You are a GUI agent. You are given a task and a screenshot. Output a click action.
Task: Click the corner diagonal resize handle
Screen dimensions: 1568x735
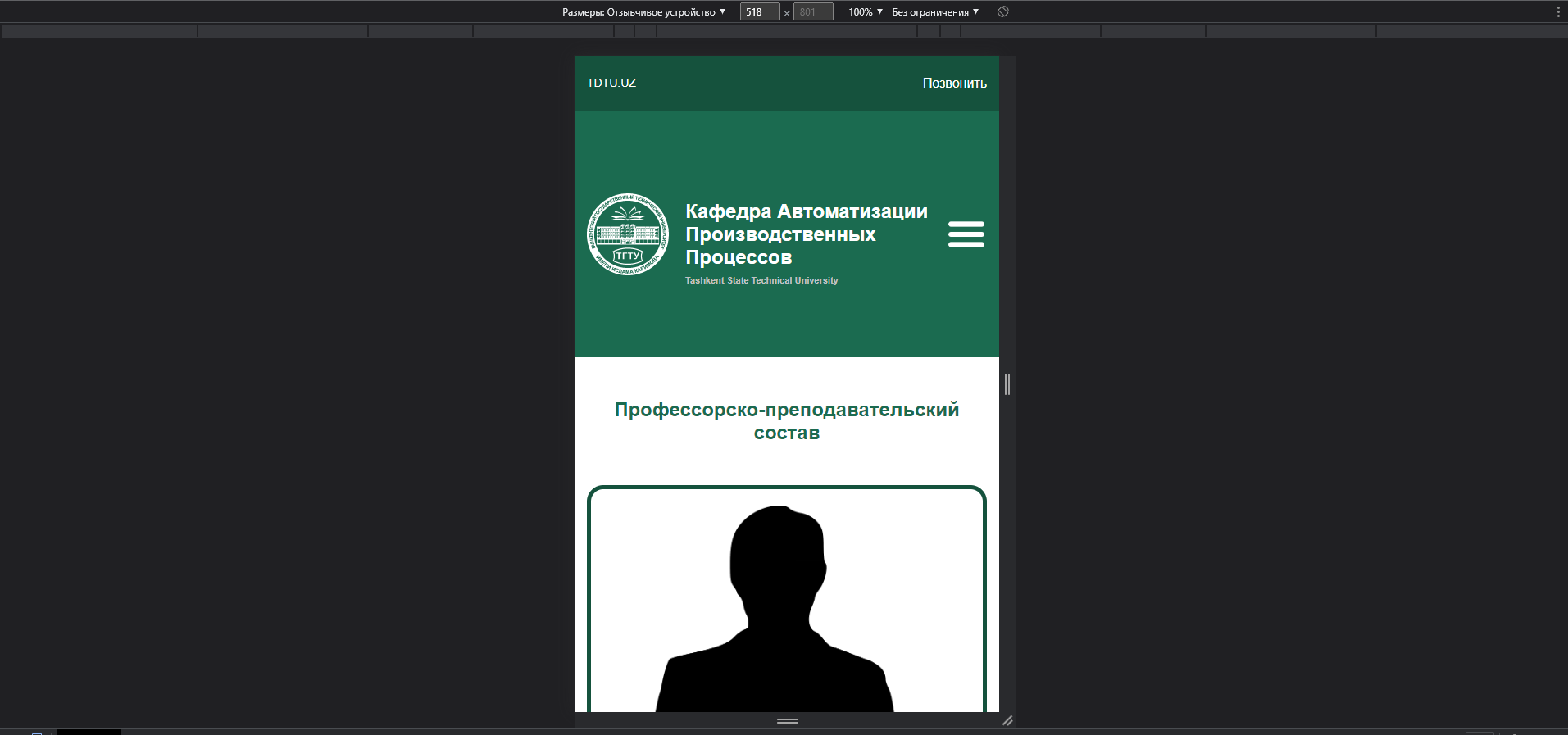pos(1007,720)
